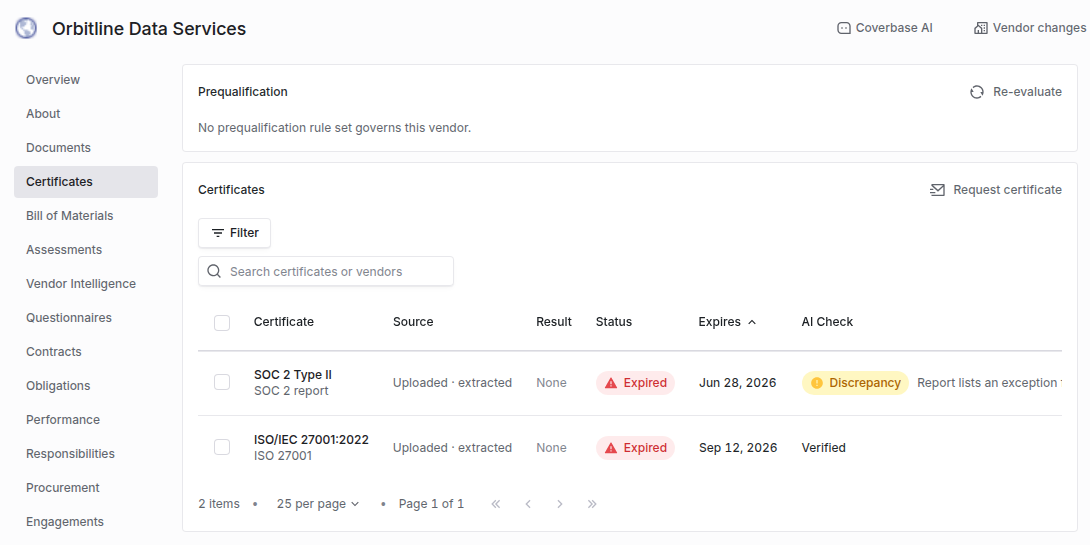This screenshot has height=545, width=1090.
Task: Open Bill of Materials
Action: 86,216
